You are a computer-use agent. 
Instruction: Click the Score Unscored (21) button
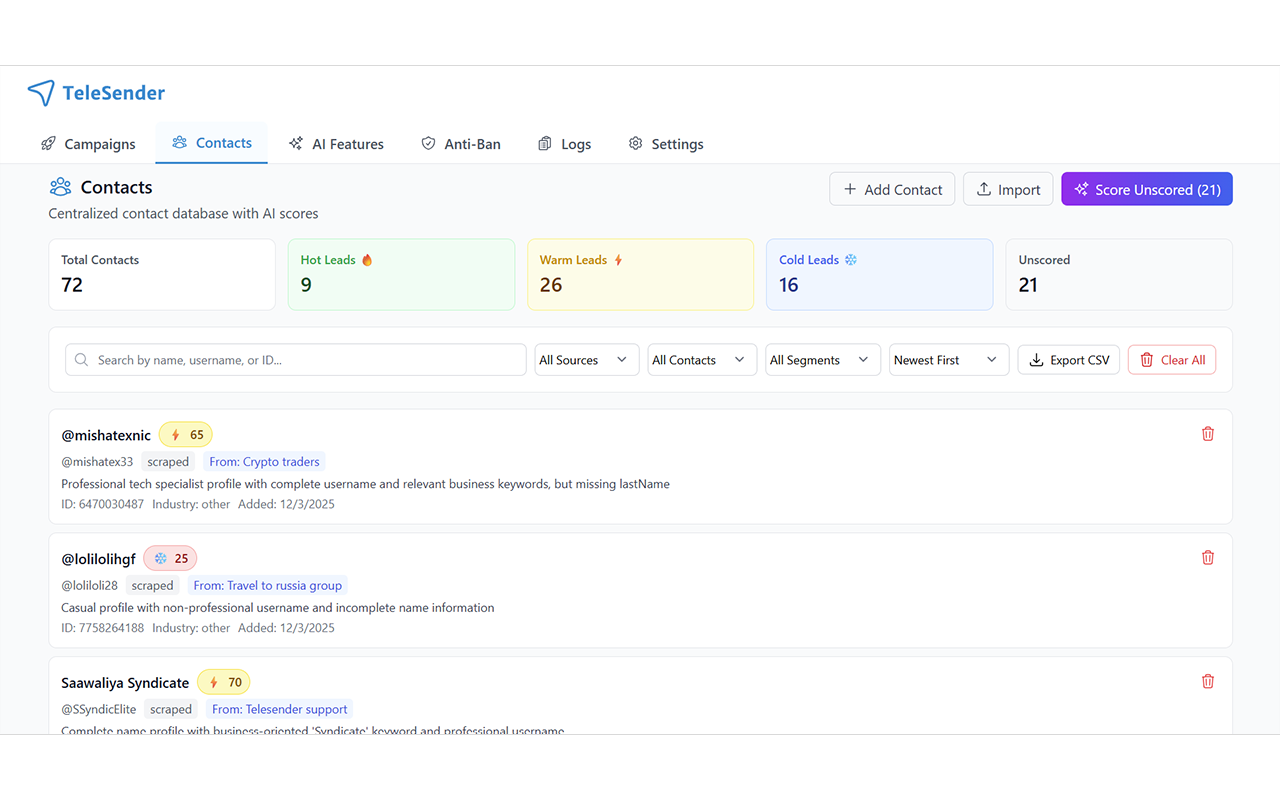(x=1147, y=189)
